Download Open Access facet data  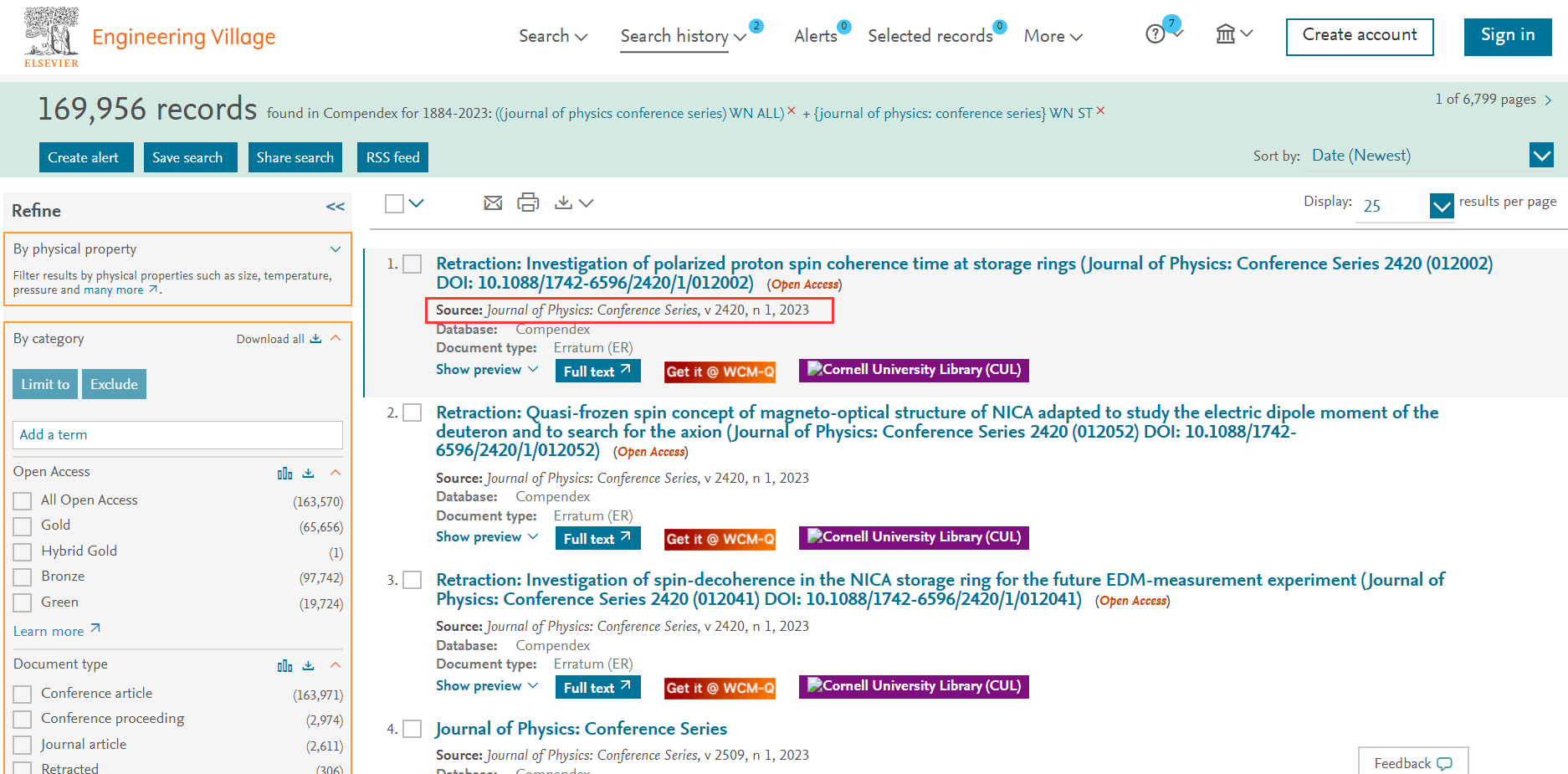(x=308, y=474)
